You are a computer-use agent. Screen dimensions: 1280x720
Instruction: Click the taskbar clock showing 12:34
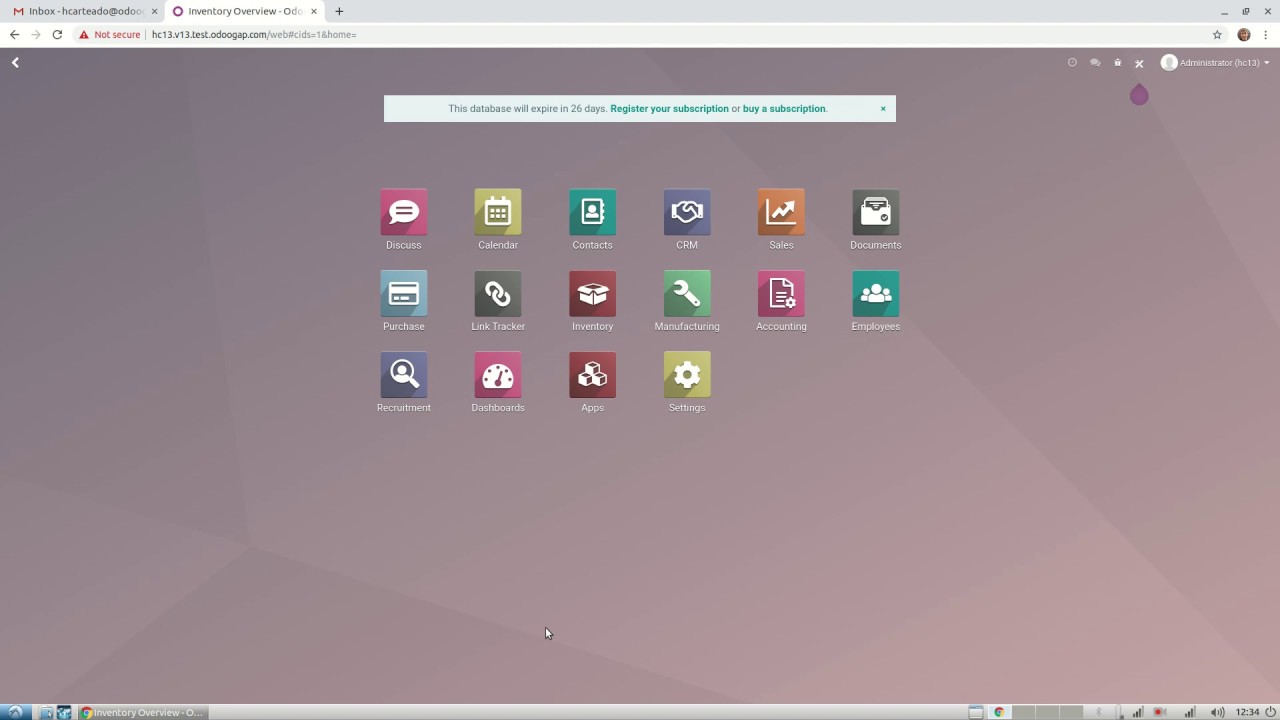click(1247, 712)
